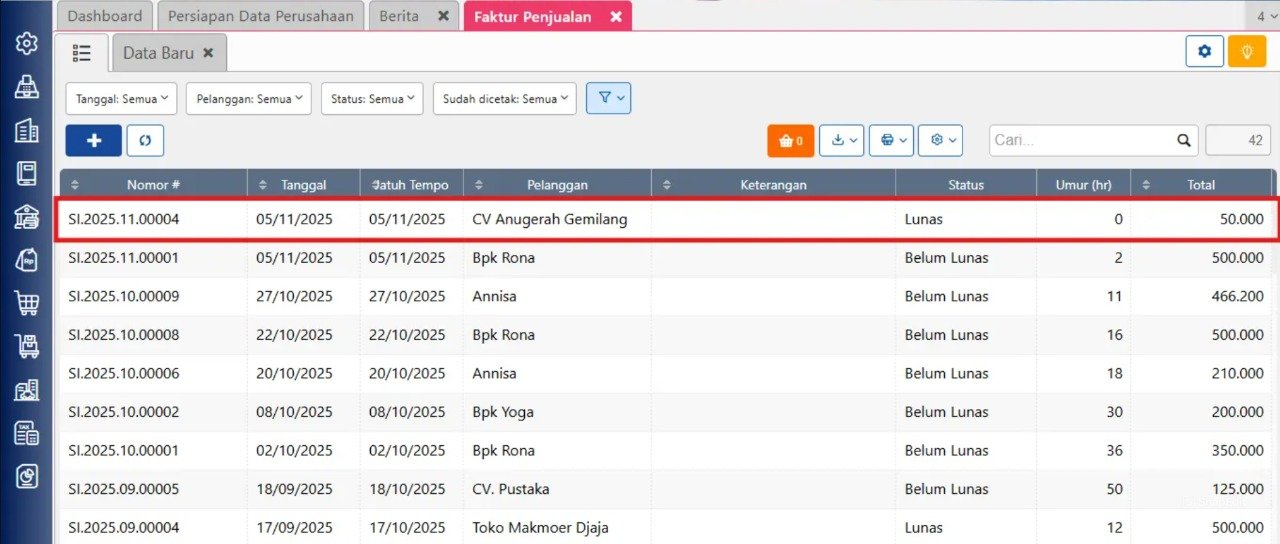Click customer CV. Pustaka
The image size is (1280, 544).
point(511,490)
